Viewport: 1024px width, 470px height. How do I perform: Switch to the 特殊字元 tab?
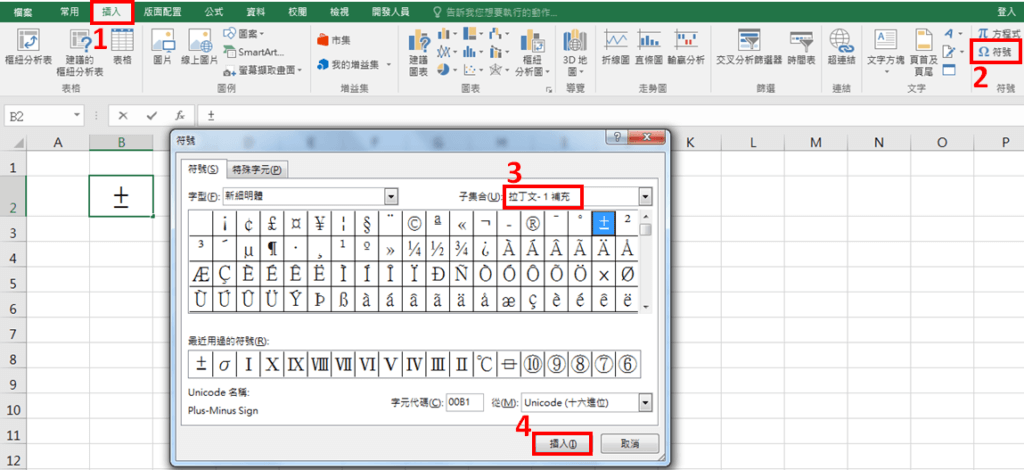256,169
